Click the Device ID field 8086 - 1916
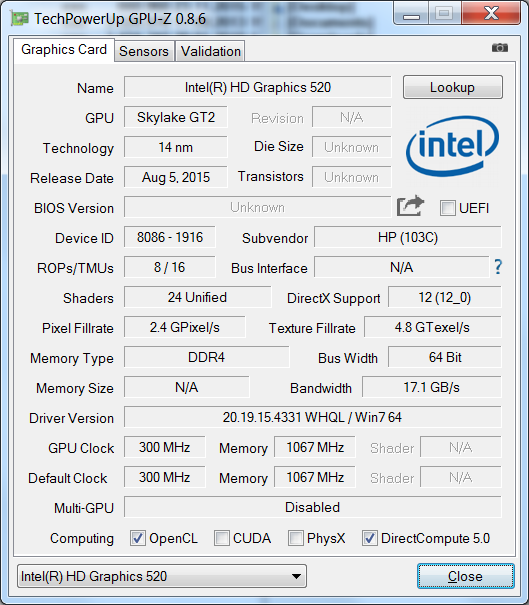The height and width of the screenshot is (605, 529). click(x=170, y=237)
